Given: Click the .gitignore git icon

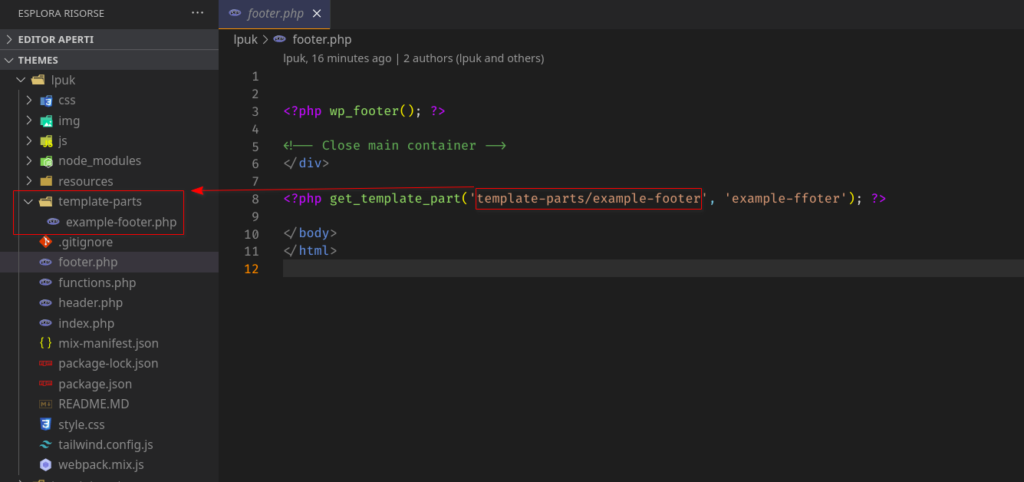Looking at the screenshot, I should click(46, 242).
